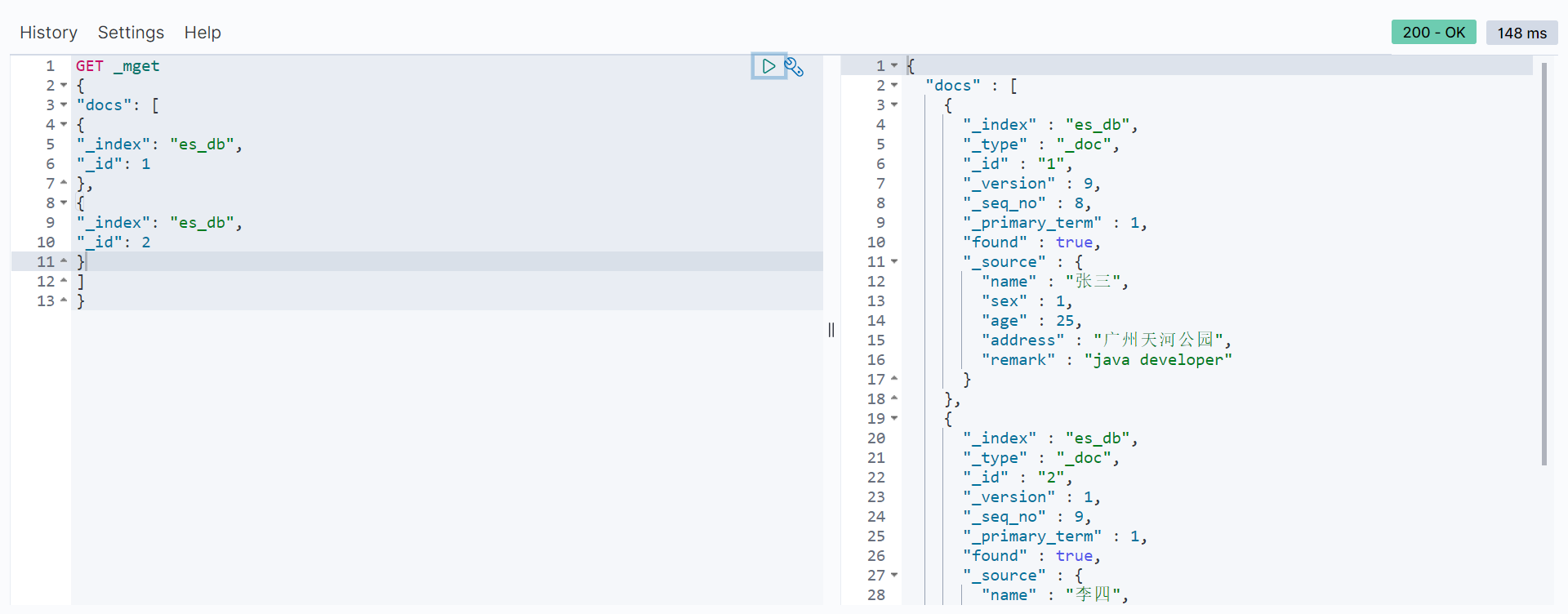The image size is (1568, 614).
Task: Click the "name" : "张三" response line
Action: pyautogui.click(x=1055, y=282)
